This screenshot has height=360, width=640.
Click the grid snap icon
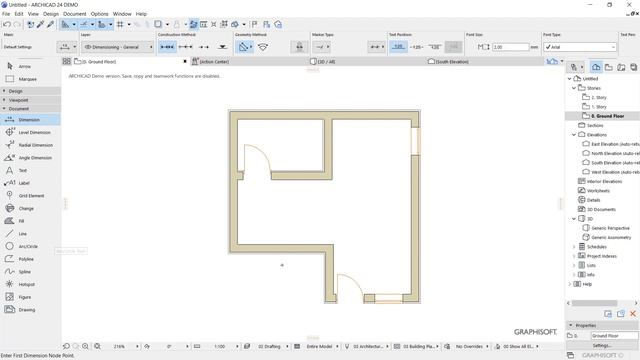(x=120, y=24)
